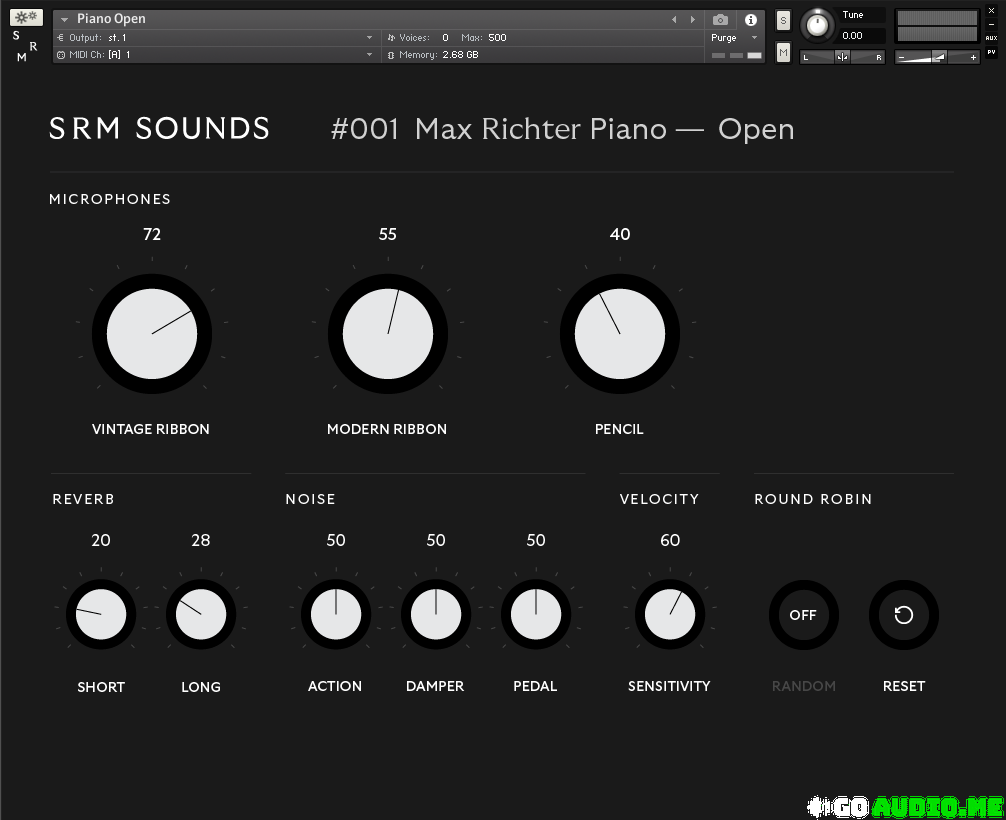The height and width of the screenshot is (820, 1006).
Task: Click the Action noise value 50
Action: (336, 540)
